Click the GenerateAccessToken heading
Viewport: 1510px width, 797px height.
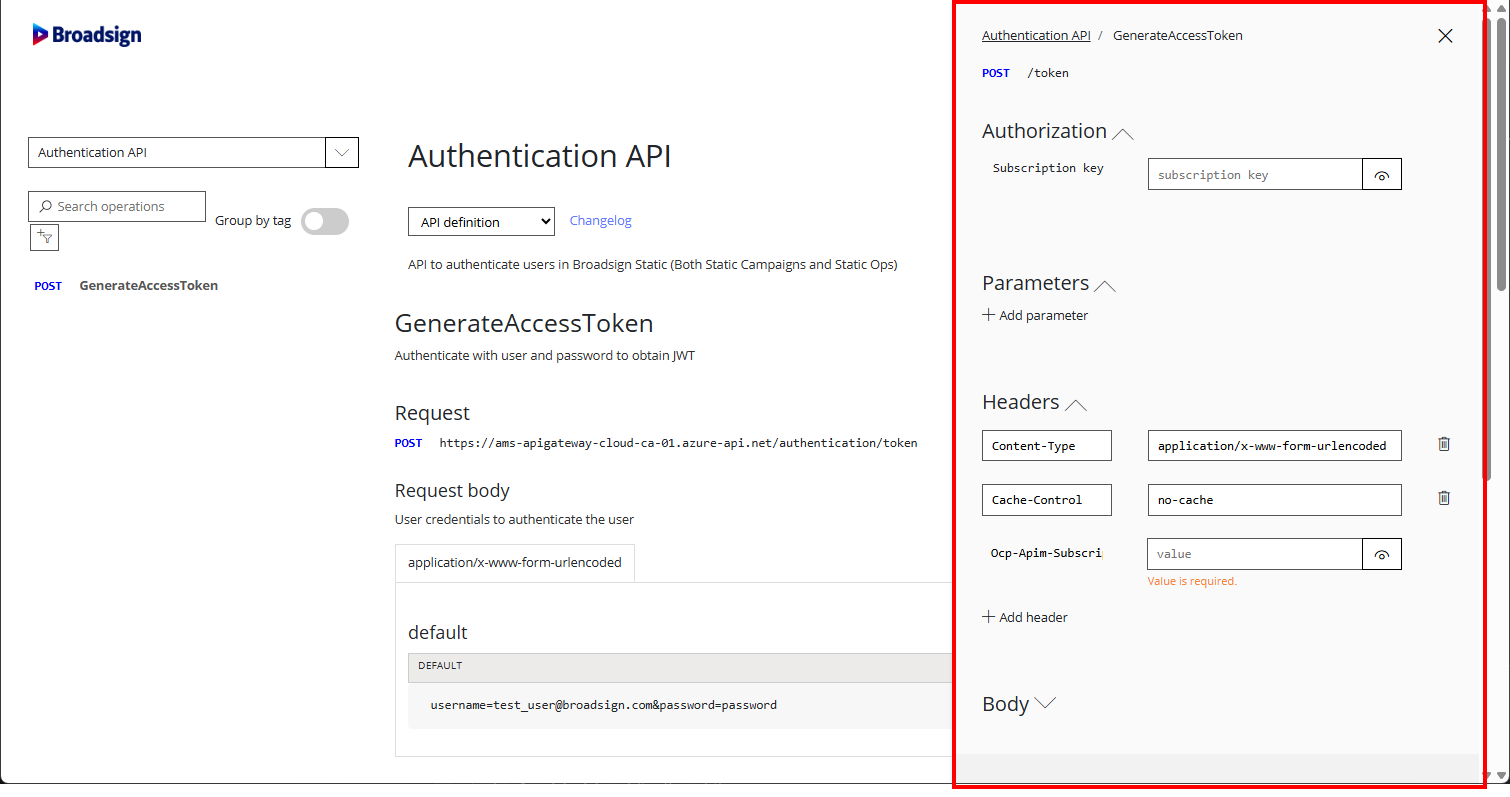(524, 323)
